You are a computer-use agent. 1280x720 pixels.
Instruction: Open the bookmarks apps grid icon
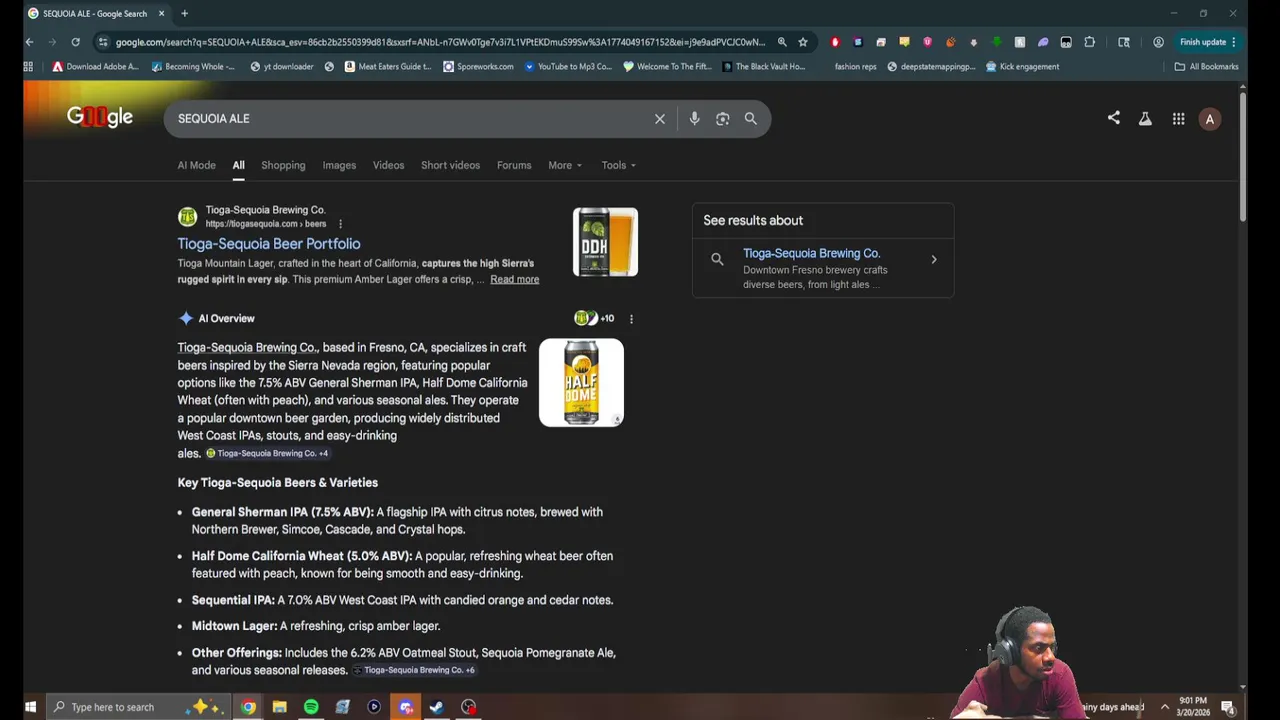click(28, 67)
